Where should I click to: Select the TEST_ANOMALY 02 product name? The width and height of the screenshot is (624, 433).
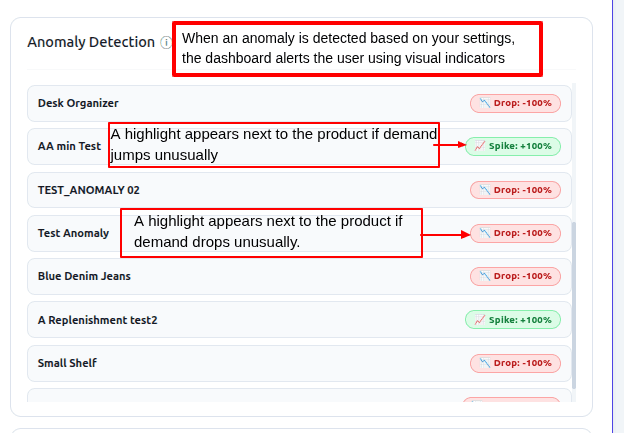[89, 190]
